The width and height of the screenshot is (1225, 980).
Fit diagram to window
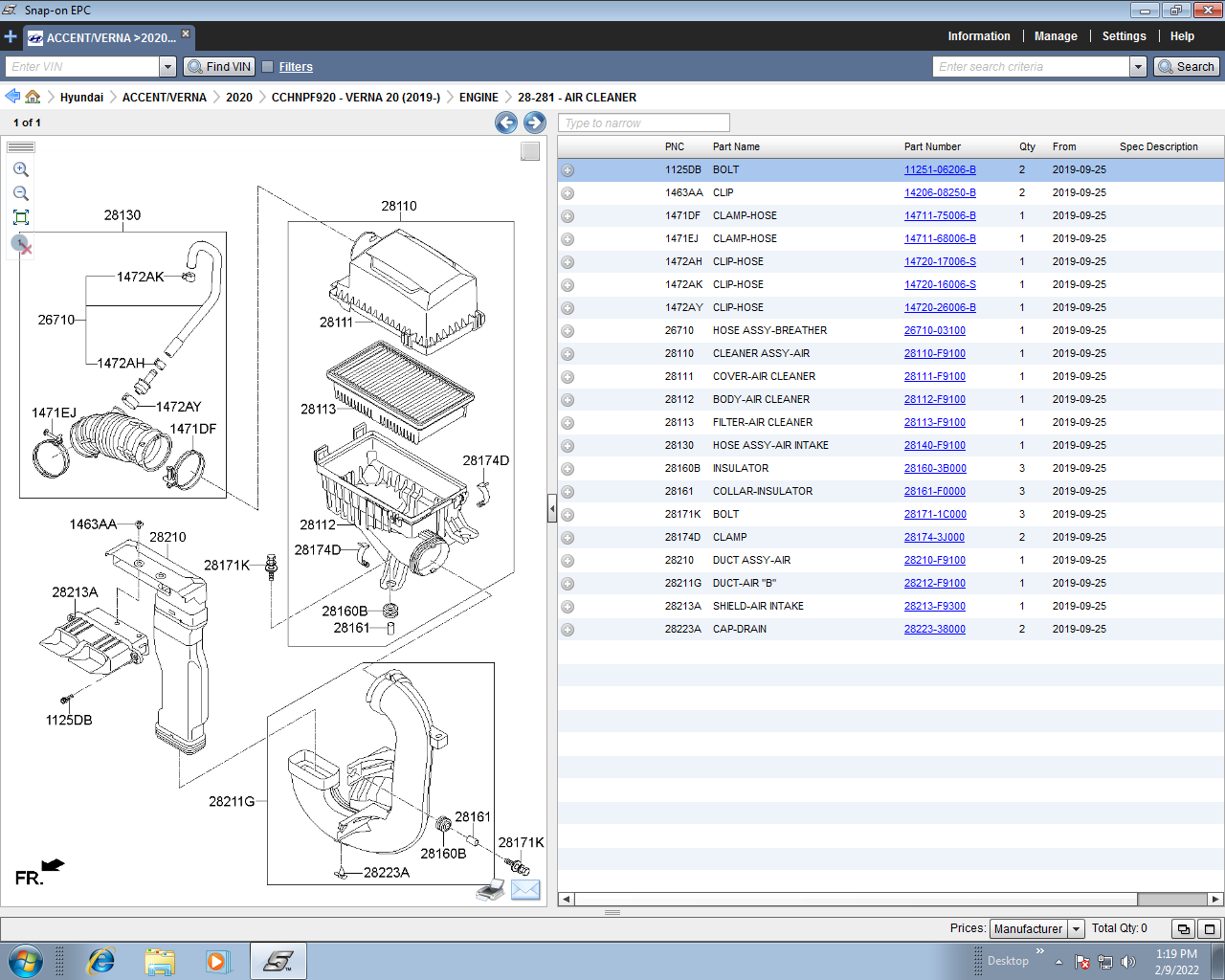pos(21,217)
